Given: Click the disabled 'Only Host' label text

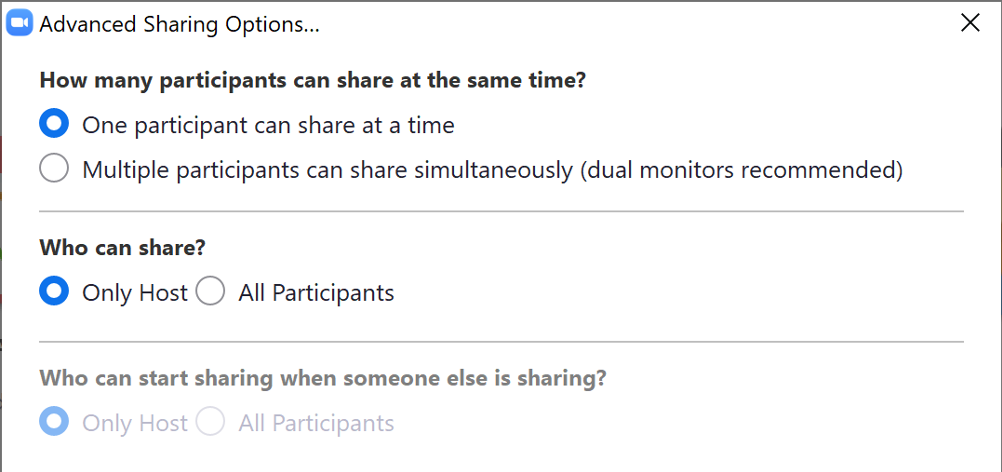Looking at the screenshot, I should [x=135, y=423].
